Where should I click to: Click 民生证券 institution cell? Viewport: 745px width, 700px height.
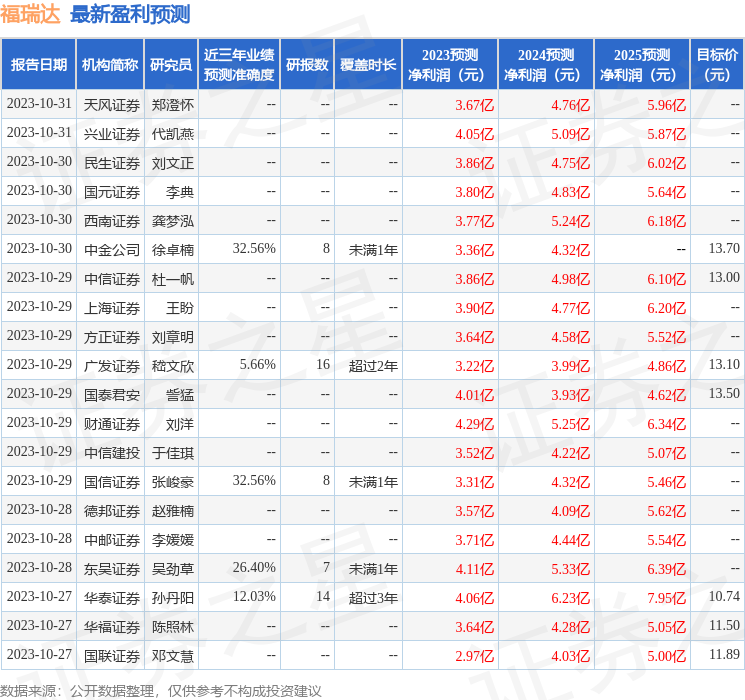tap(112, 163)
